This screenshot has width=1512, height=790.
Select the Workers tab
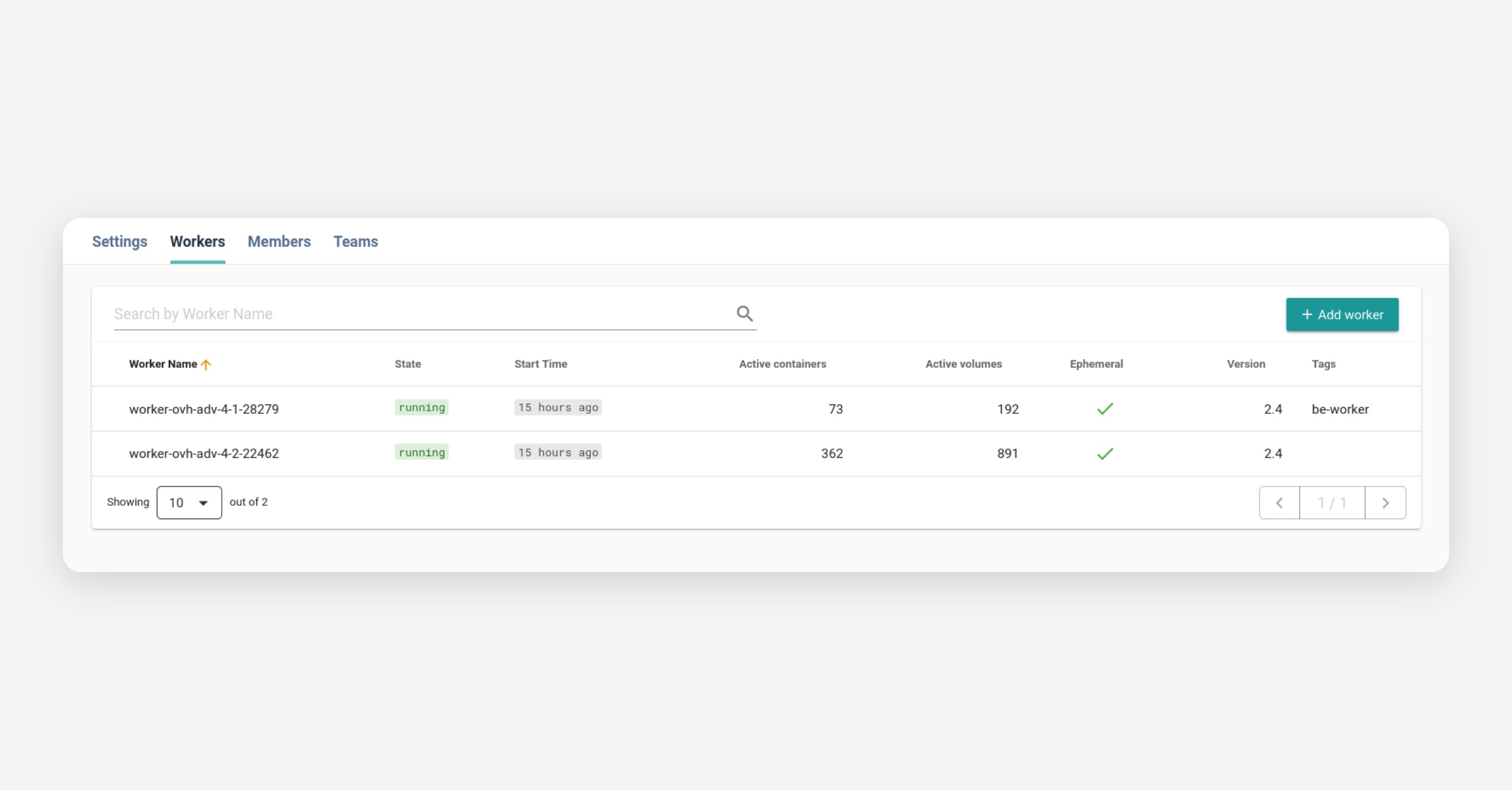point(197,241)
